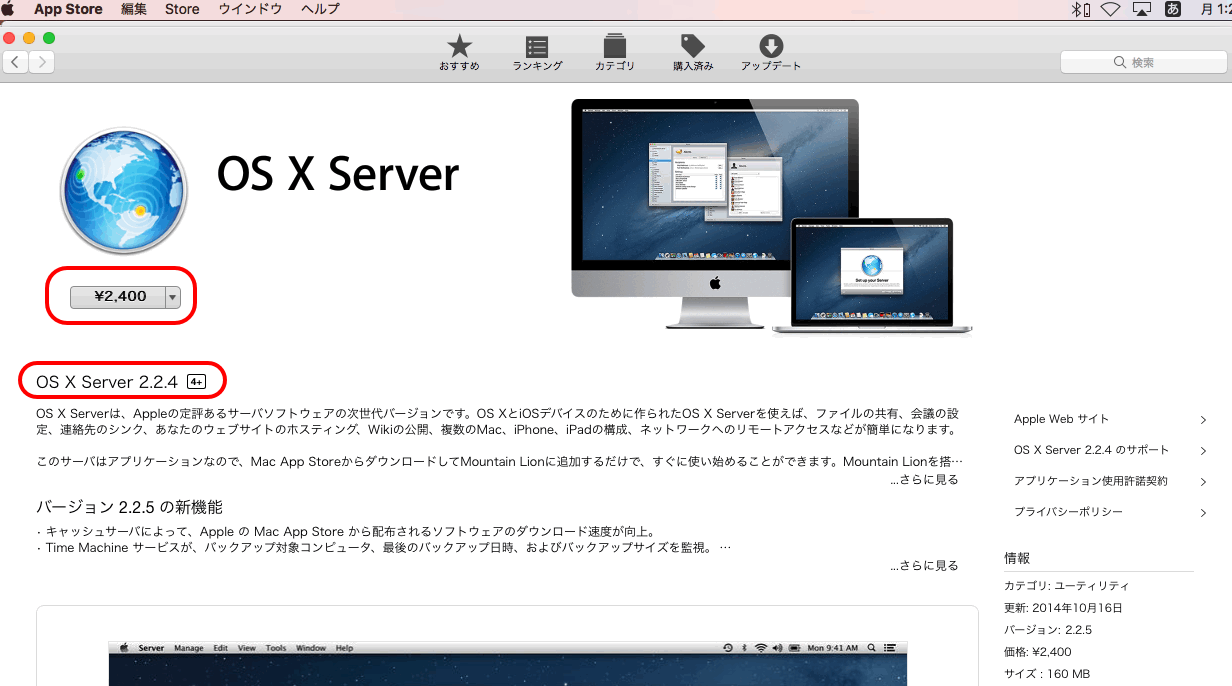
Task: Open the ランキング (Top Charts) icon
Action: tap(537, 47)
